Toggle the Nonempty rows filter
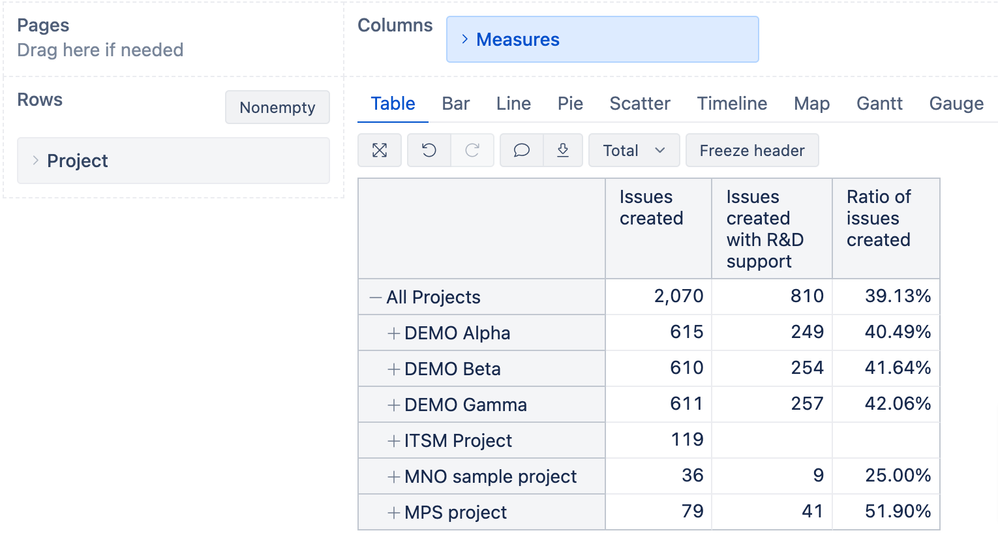 click(277, 108)
